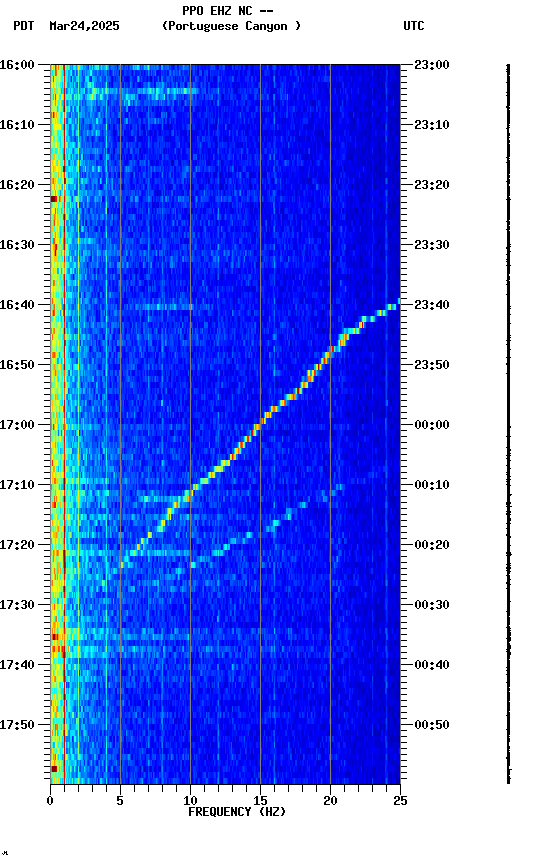Click the '00:40' UTC time label
The height and width of the screenshot is (864, 552).
(432, 665)
